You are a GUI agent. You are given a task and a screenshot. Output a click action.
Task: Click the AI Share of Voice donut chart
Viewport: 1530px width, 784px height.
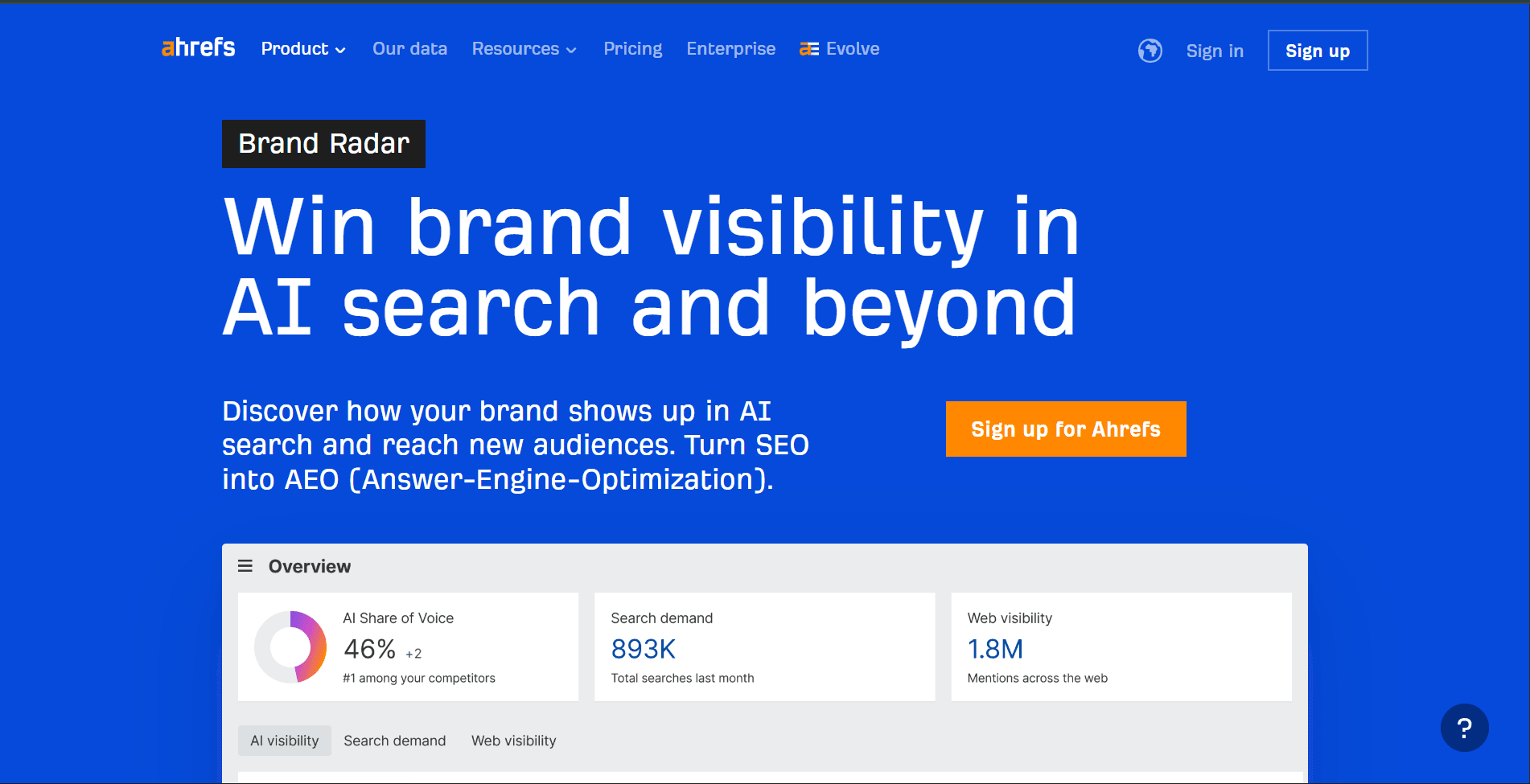(x=290, y=646)
